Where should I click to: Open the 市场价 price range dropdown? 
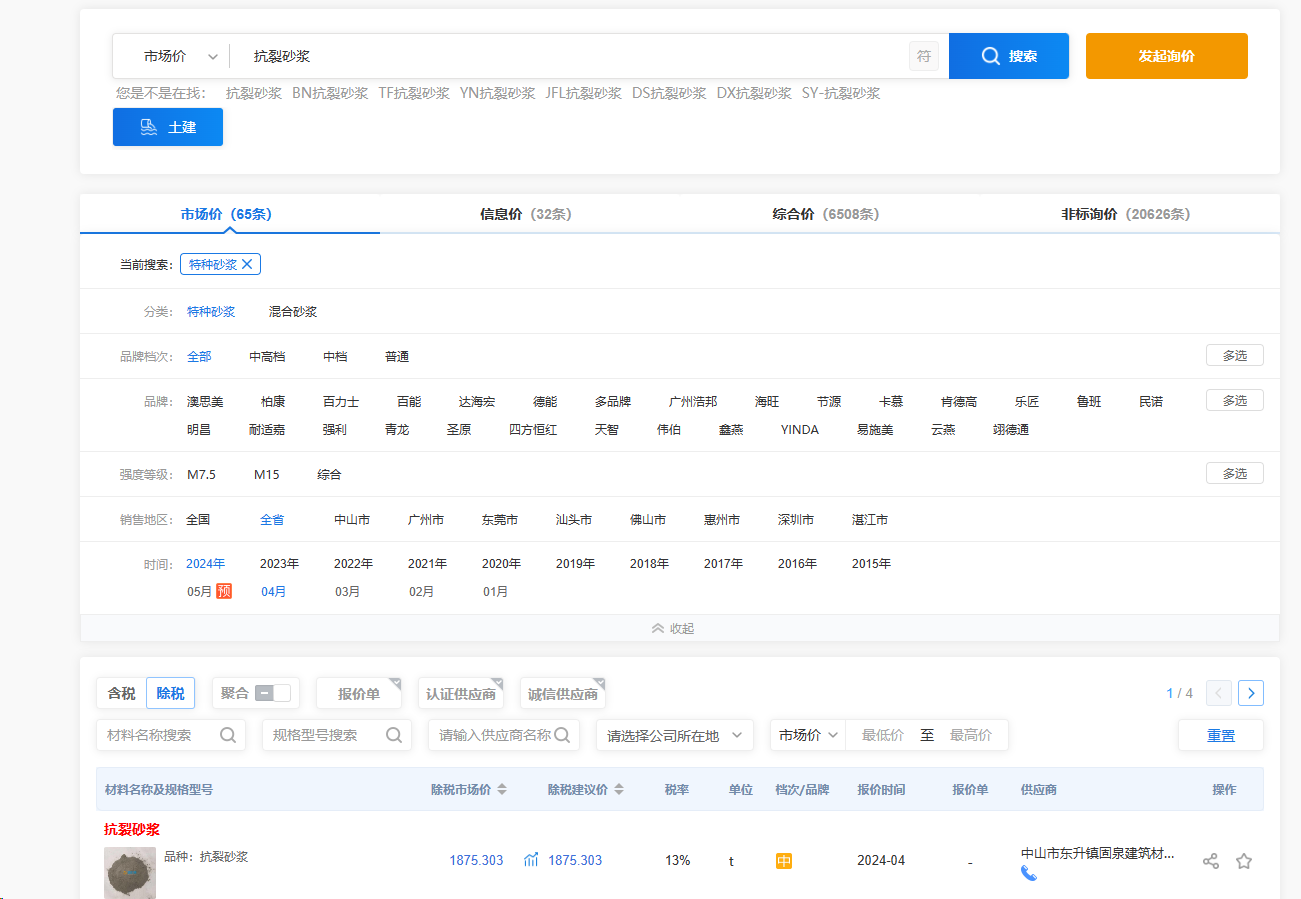click(x=808, y=735)
